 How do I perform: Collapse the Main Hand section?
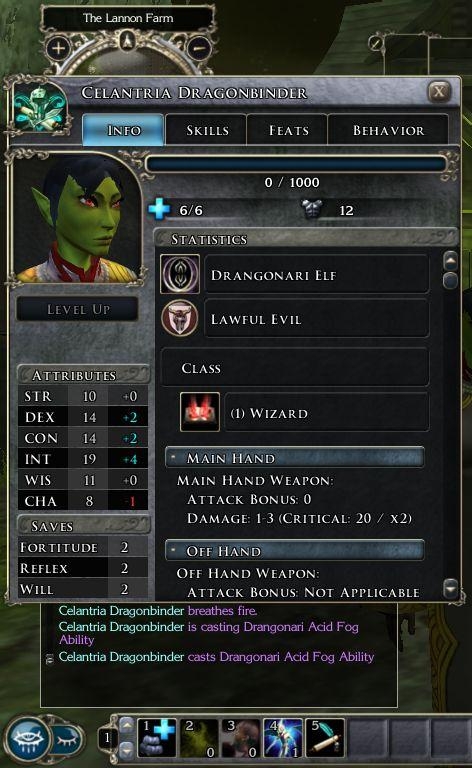(173, 457)
